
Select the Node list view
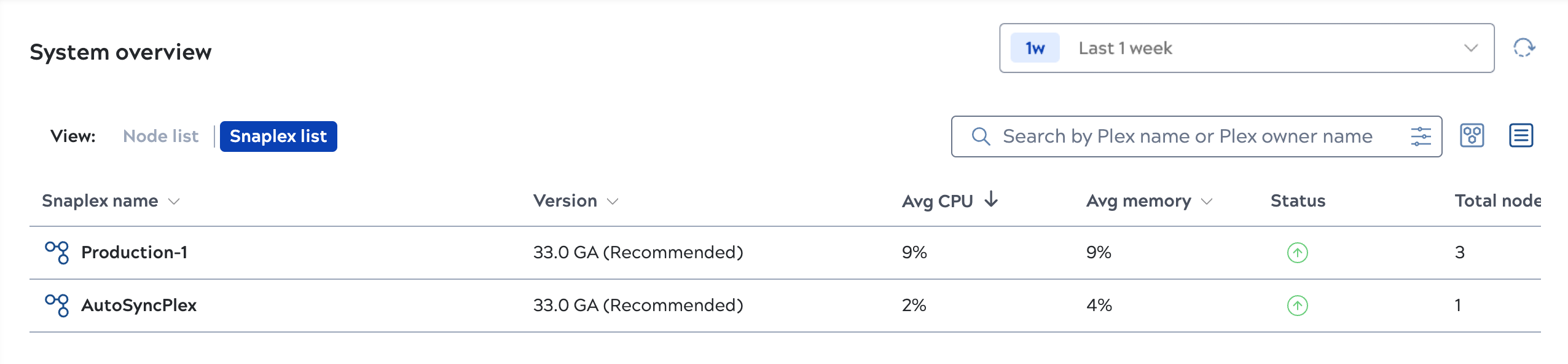(160, 136)
